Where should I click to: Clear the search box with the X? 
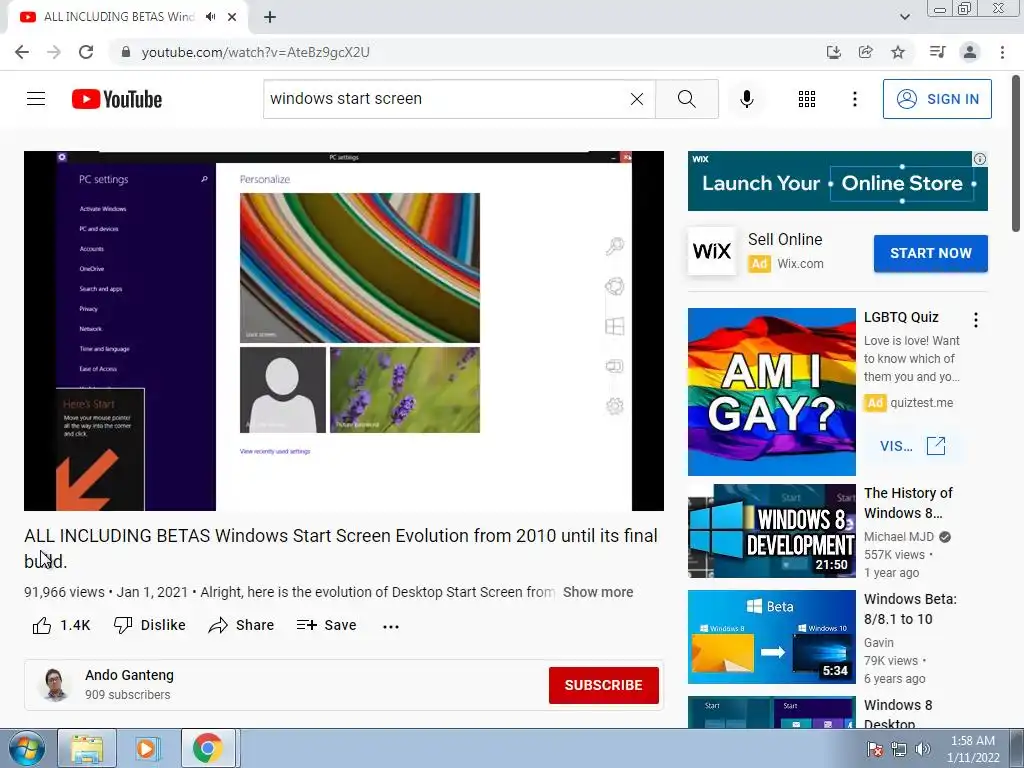click(x=637, y=99)
